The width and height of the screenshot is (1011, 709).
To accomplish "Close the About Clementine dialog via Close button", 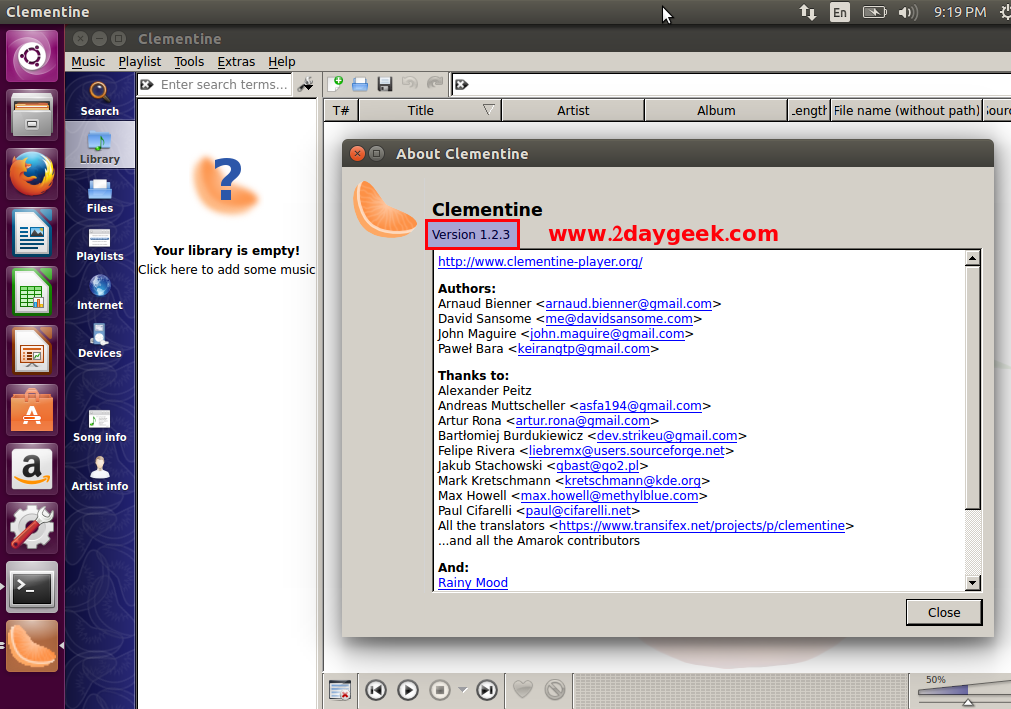I will [944, 612].
